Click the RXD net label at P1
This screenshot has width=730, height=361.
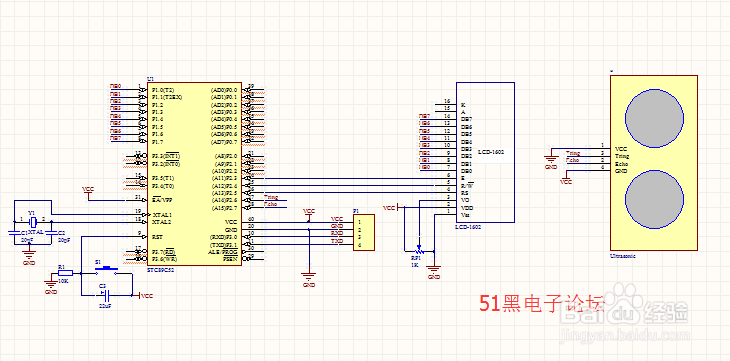[337, 232]
